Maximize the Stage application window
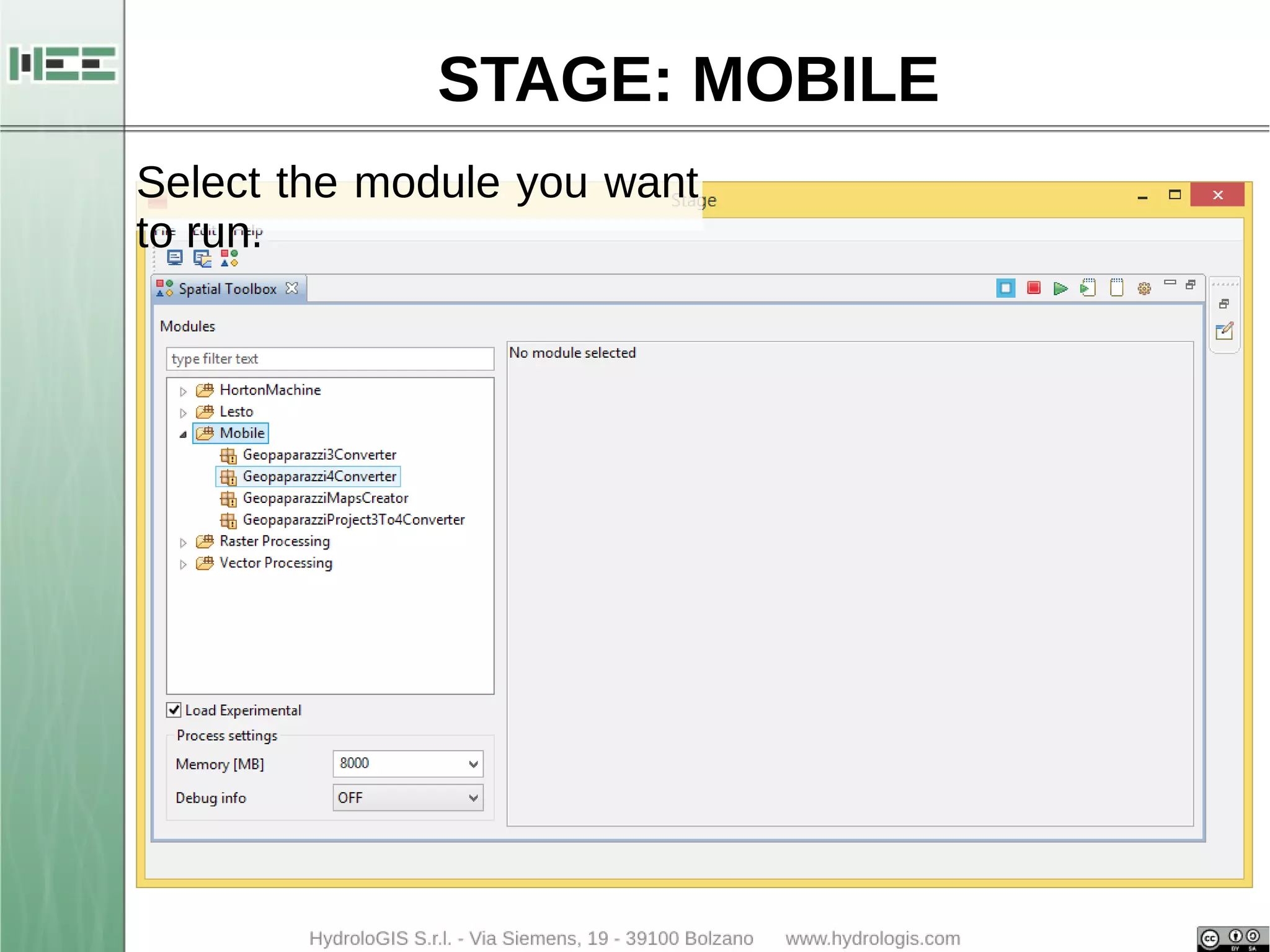Screen dimensions: 1270x952 (1175, 195)
